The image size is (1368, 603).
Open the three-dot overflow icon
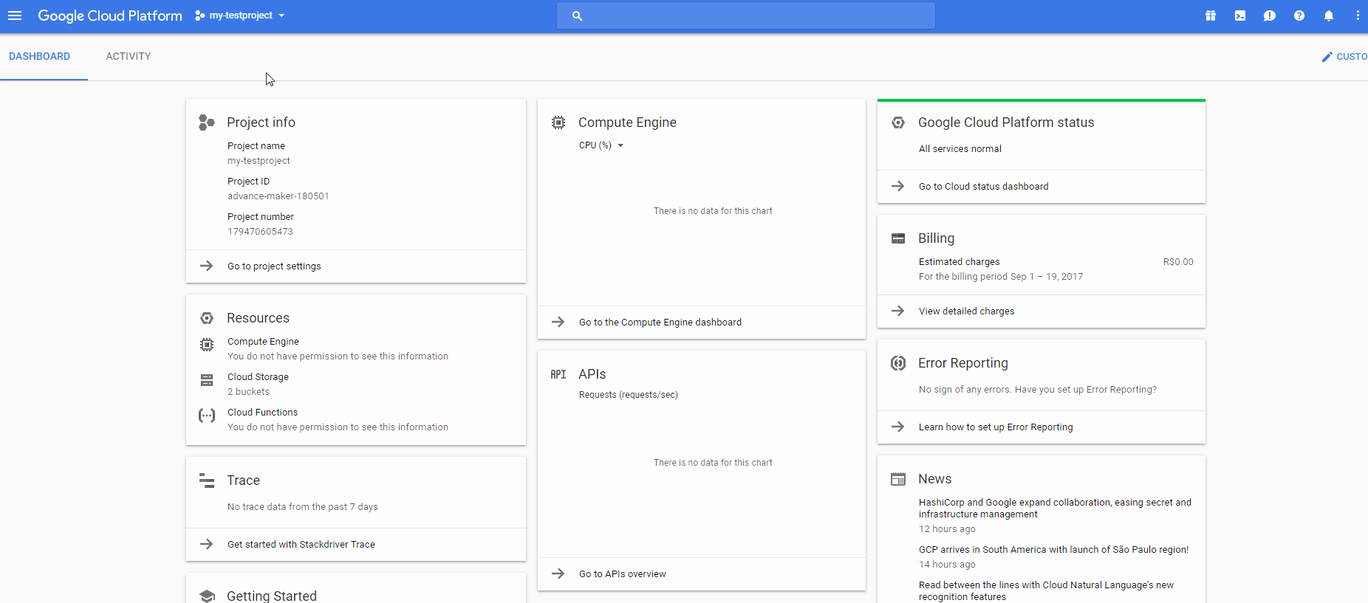(x=1358, y=15)
